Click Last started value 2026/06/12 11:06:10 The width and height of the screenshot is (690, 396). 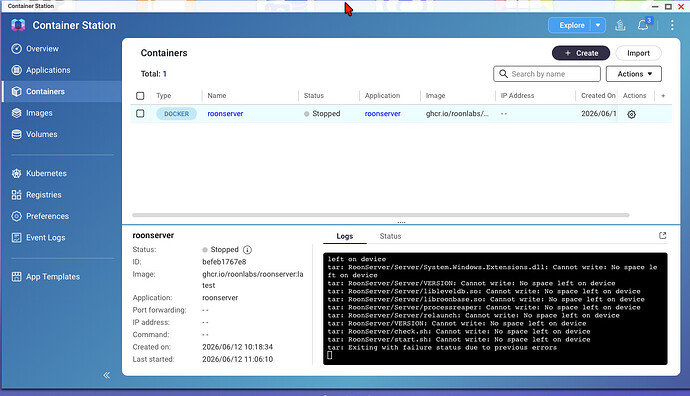238,359
